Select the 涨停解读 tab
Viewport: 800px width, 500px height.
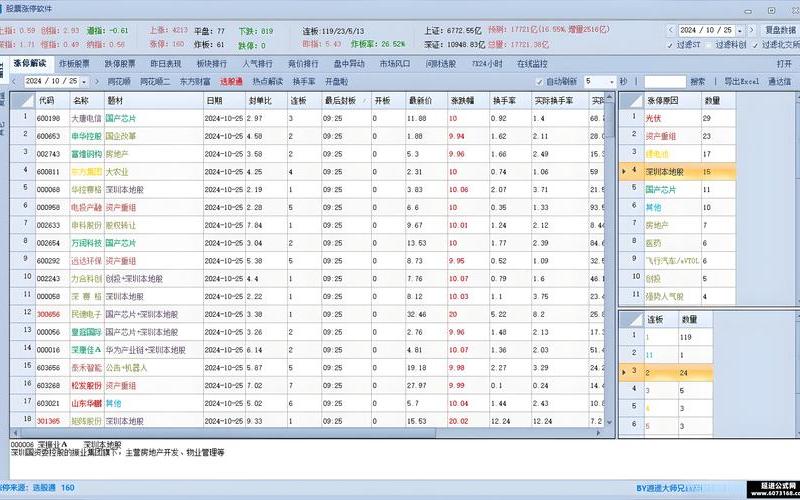(30, 64)
